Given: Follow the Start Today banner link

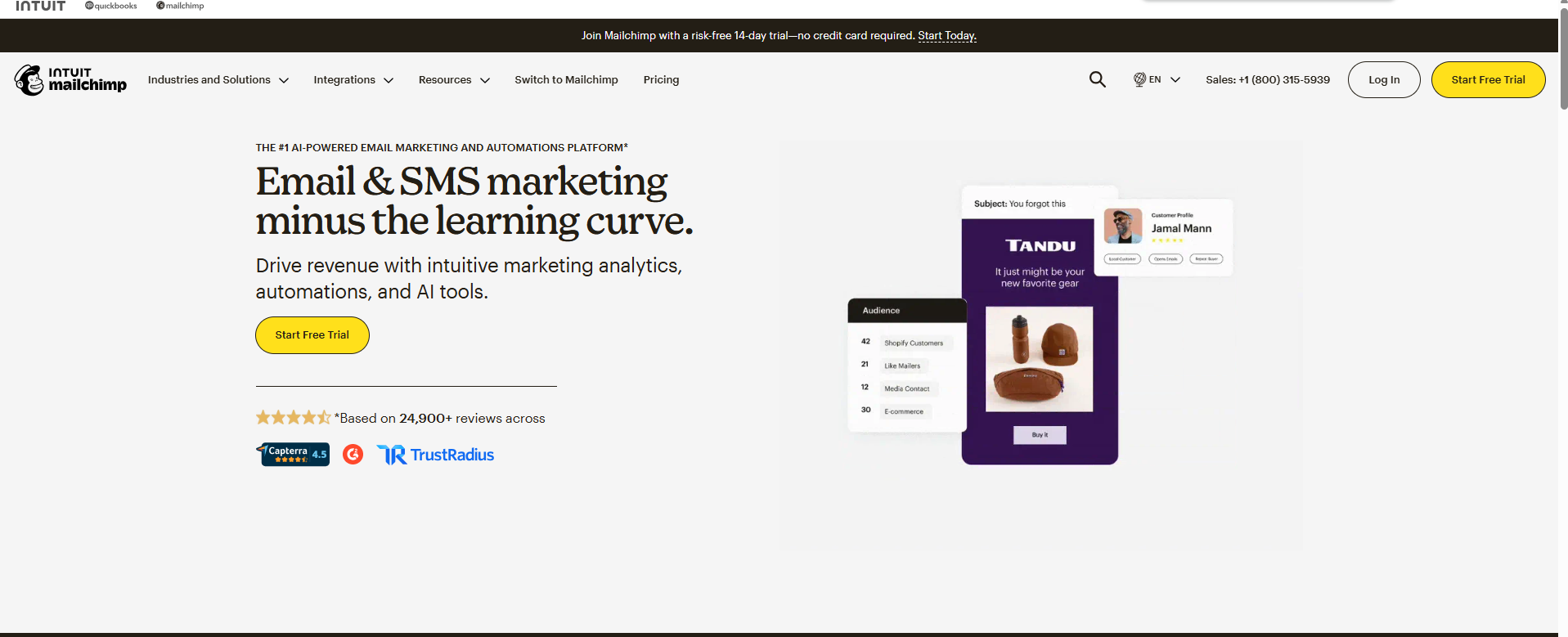Looking at the screenshot, I should (x=947, y=35).
